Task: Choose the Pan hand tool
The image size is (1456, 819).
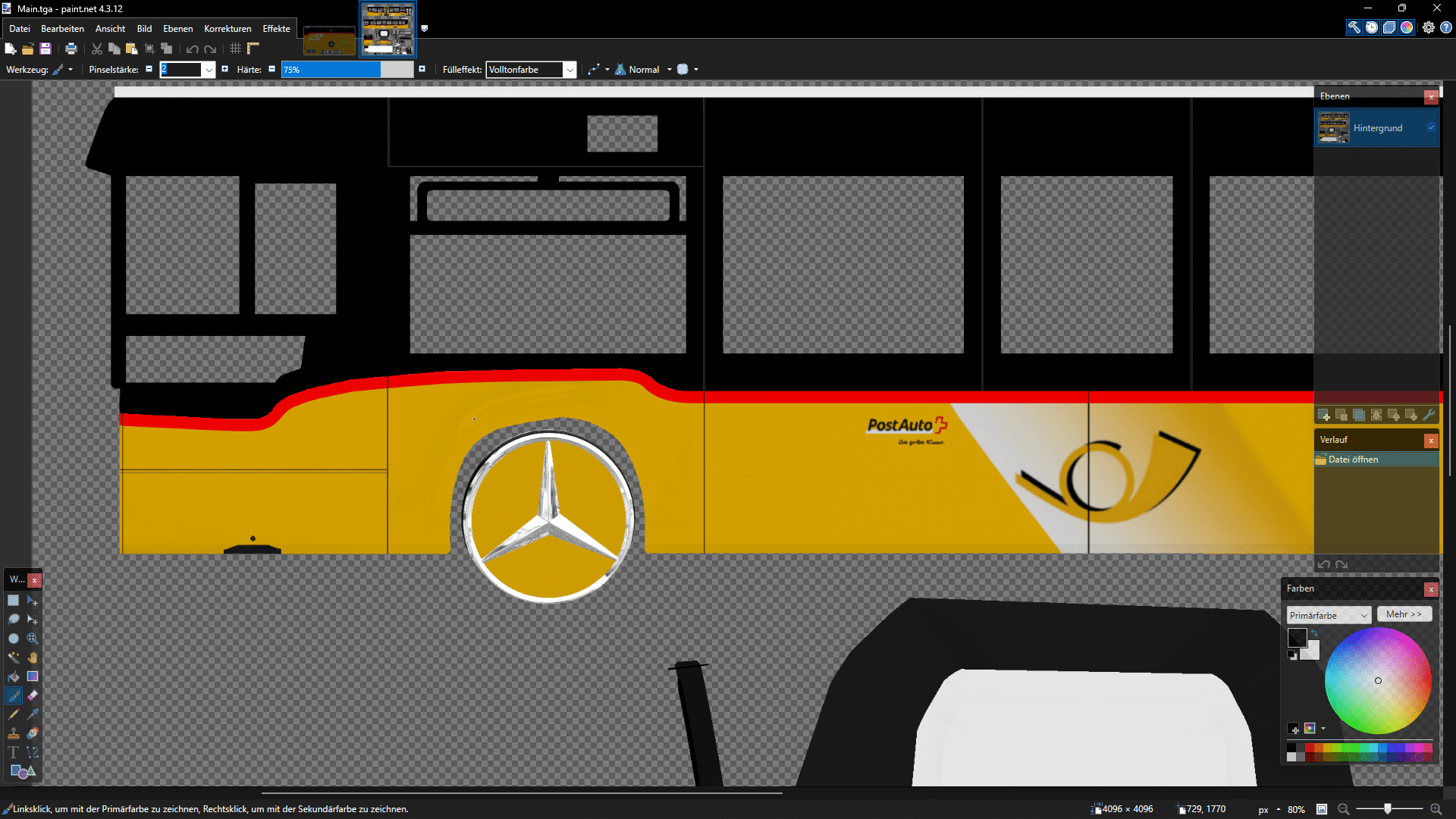Action: pos(33,657)
